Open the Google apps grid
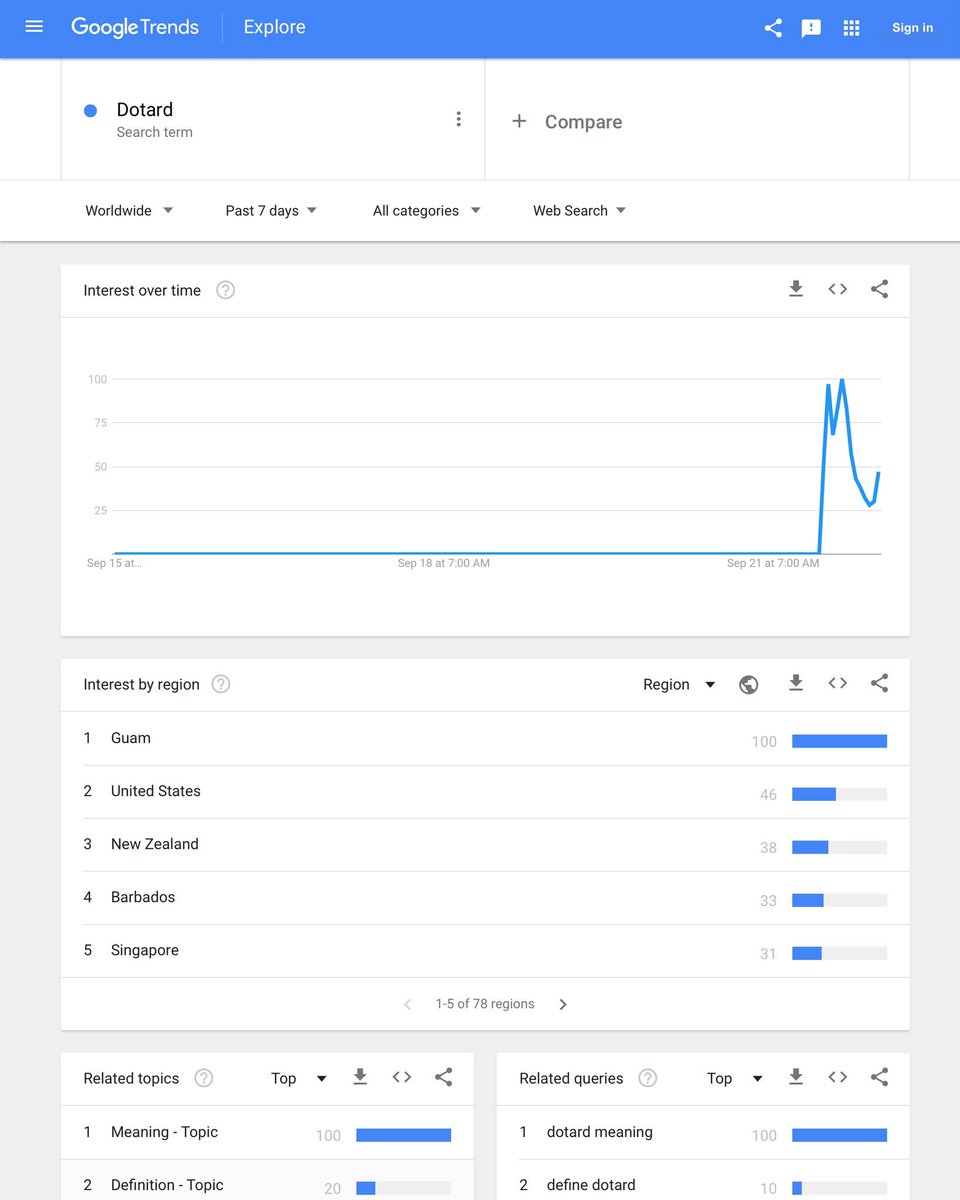The width and height of the screenshot is (960, 1200). tap(852, 28)
